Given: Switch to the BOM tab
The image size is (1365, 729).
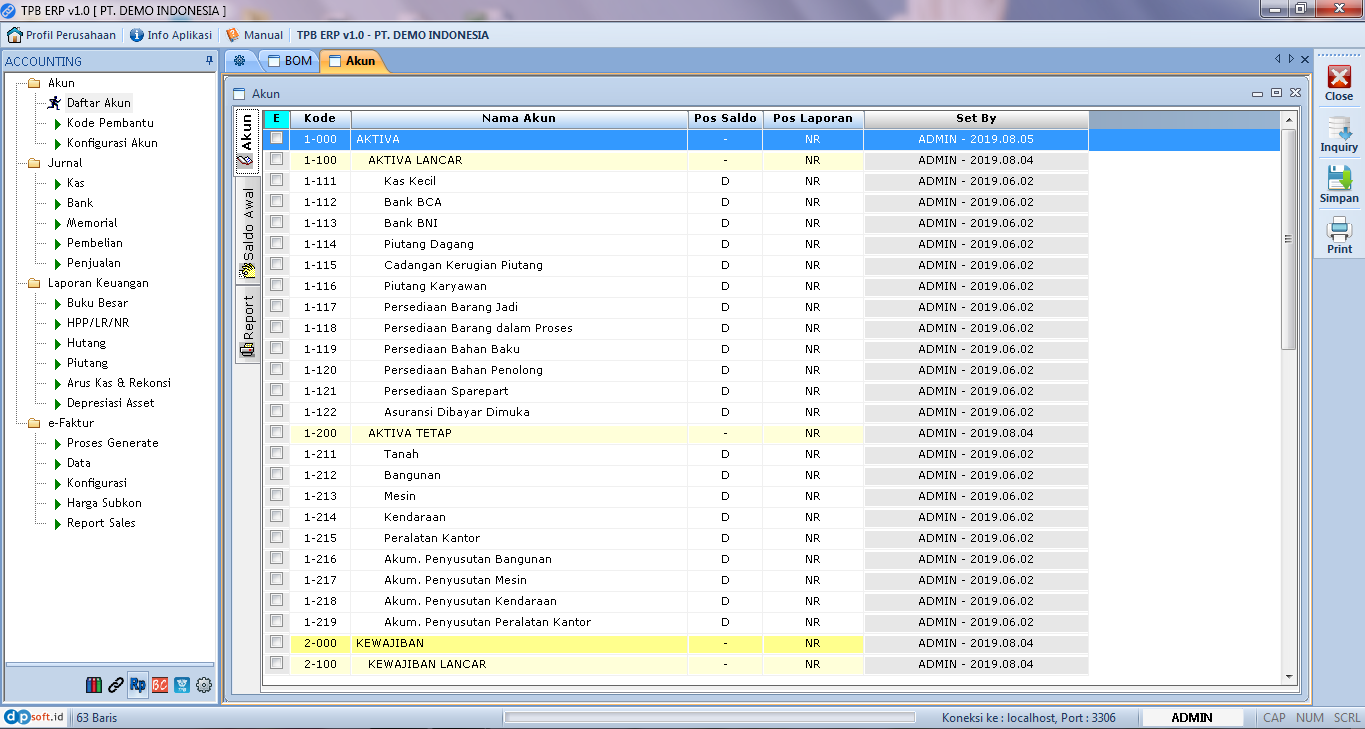Looking at the screenshot, I should tap(289, 61).
